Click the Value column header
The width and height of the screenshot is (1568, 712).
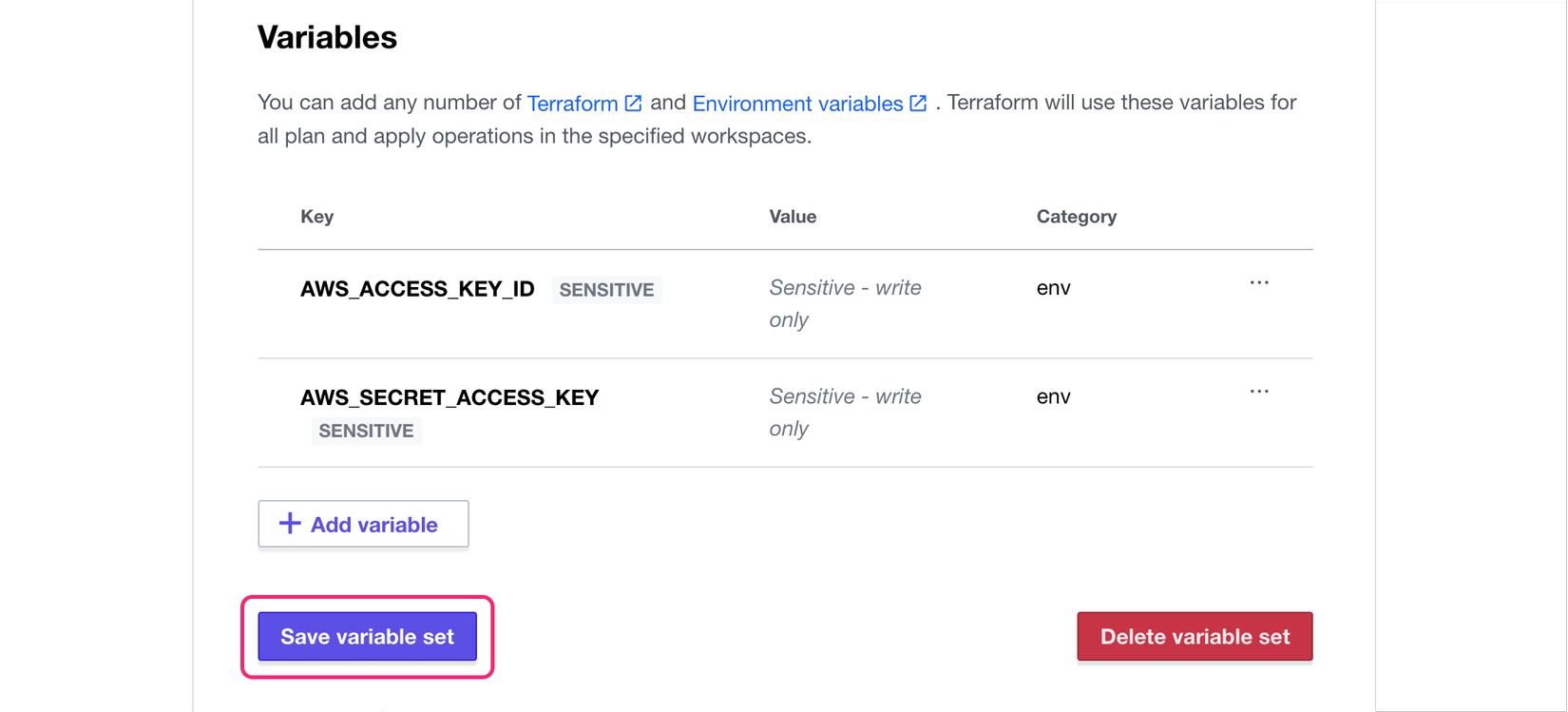[793, 217]
